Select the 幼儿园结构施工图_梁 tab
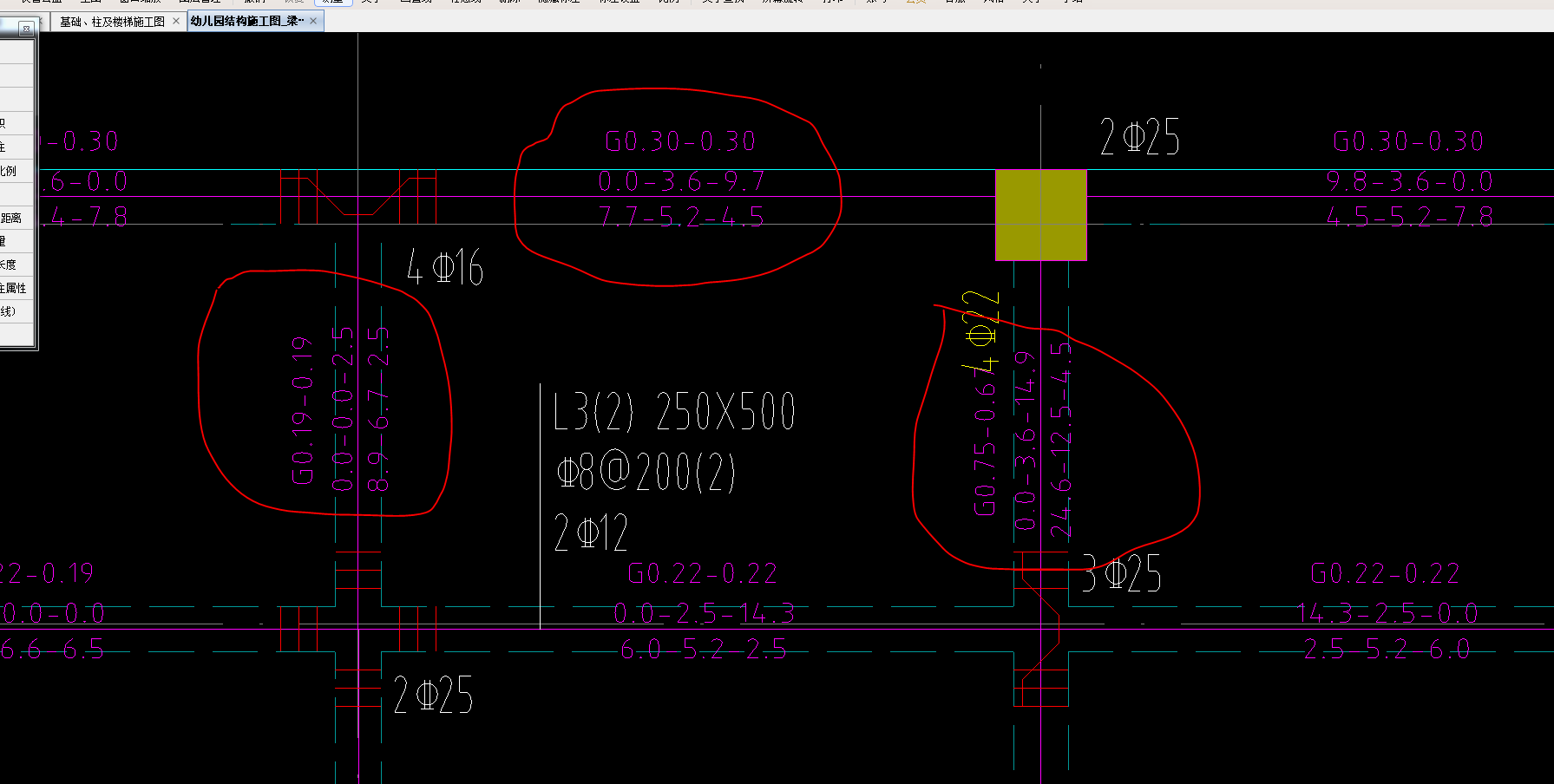 [x=247, y=21]
